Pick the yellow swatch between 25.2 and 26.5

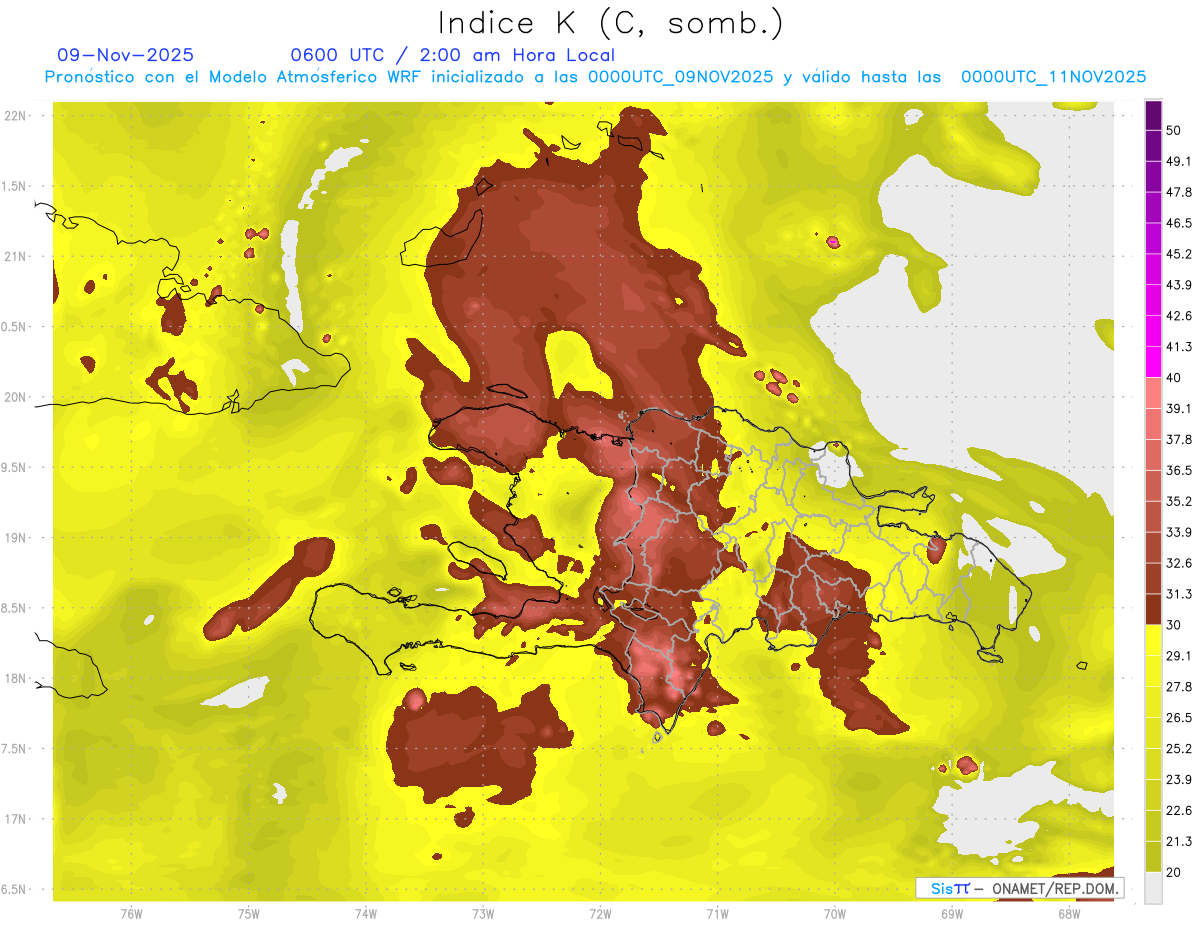coord(1153,733)
